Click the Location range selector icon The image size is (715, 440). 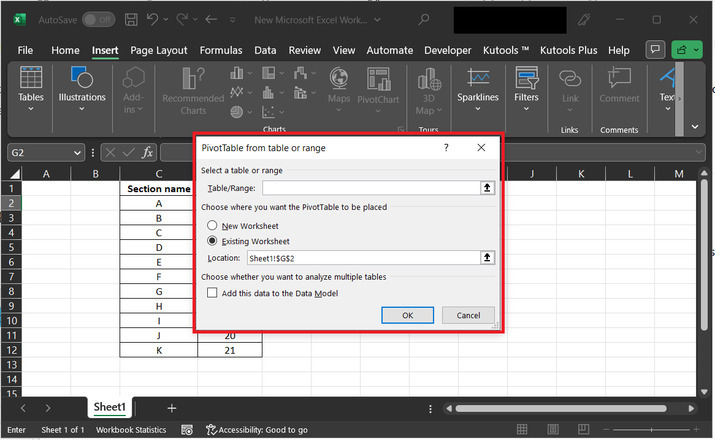coord(487,258)
